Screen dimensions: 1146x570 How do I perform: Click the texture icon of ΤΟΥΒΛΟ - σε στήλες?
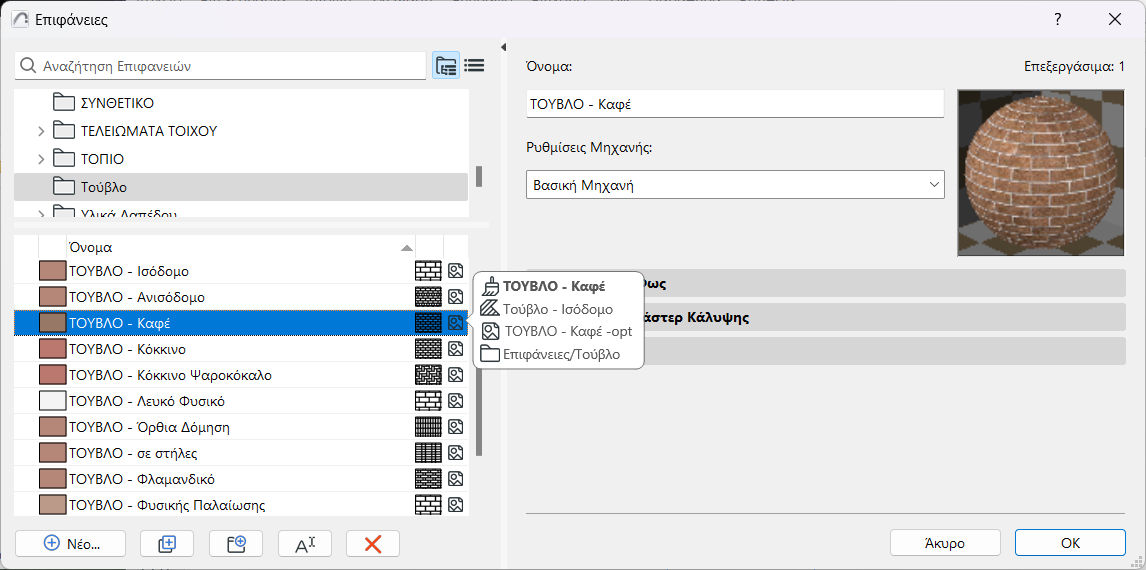click(455, 452)
